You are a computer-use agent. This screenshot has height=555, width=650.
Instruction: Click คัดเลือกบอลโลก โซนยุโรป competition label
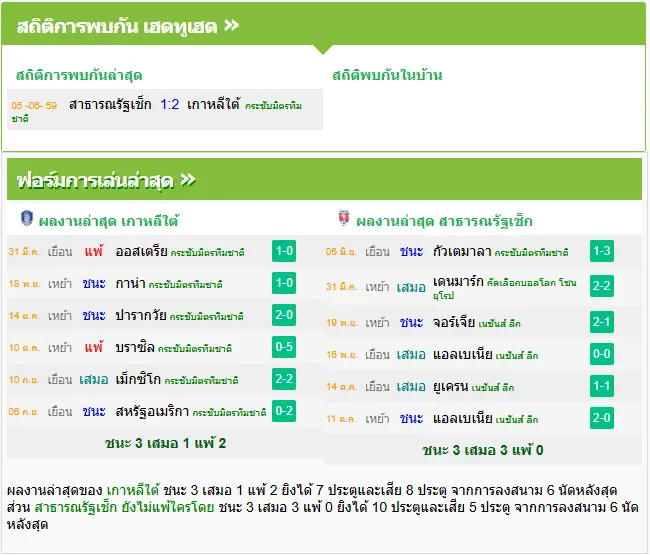click(504, 289)
